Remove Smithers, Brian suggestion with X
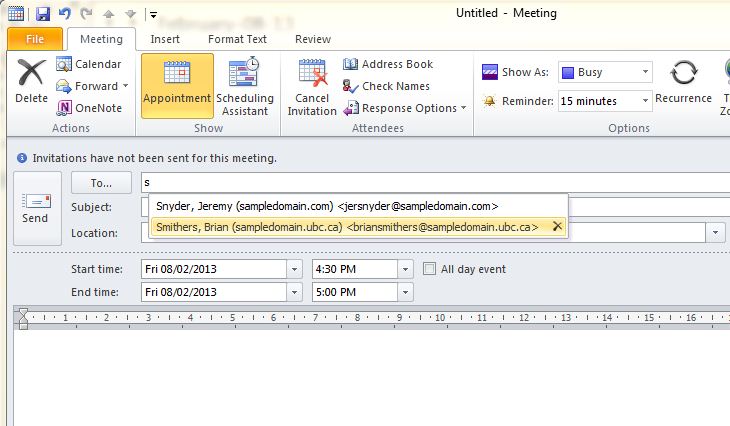The width and height of the screenshot is (730, 426). tap(557, 227)
